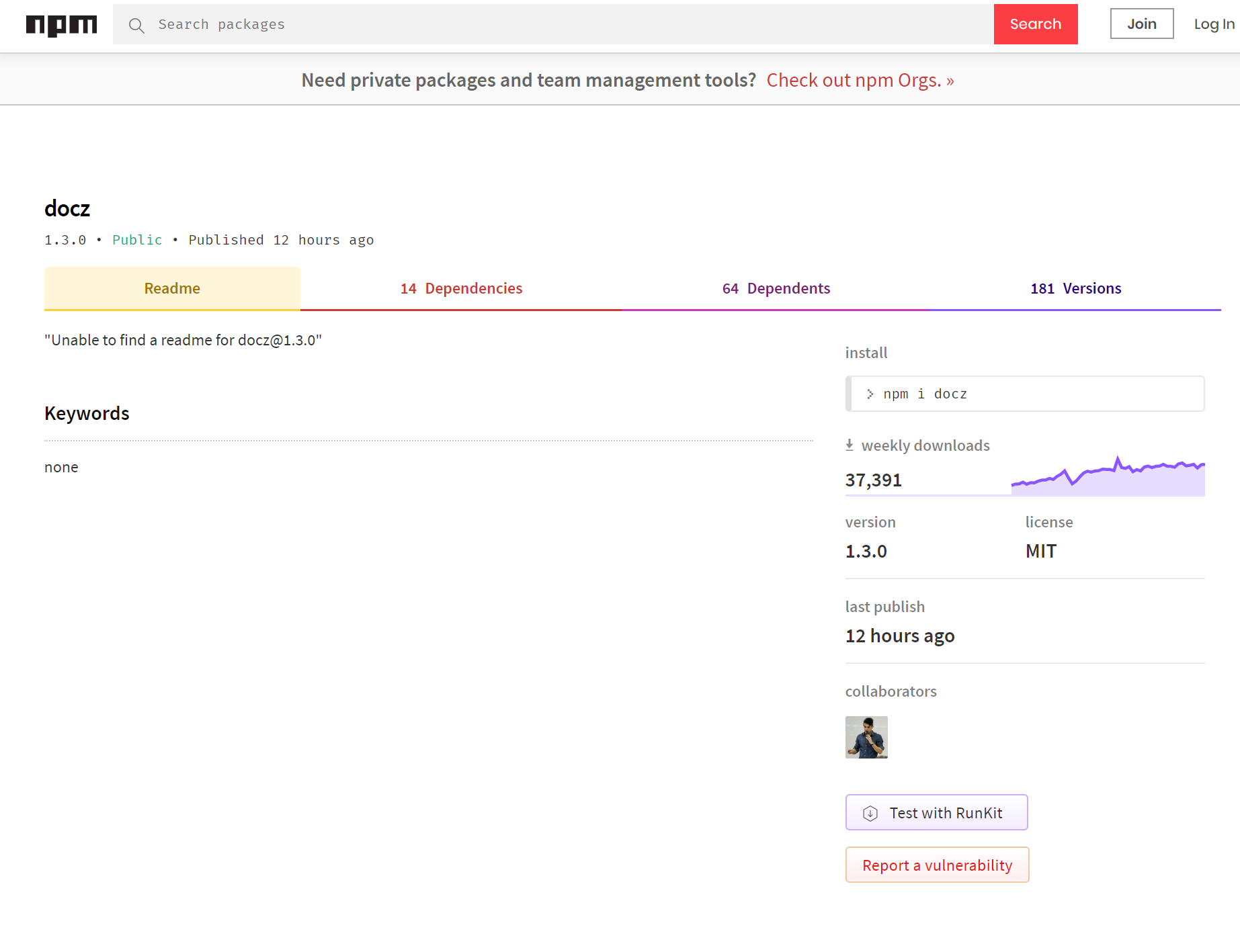Open the Check out npm Orgs link
1240x952 pixels.
[x=860, y=80]
